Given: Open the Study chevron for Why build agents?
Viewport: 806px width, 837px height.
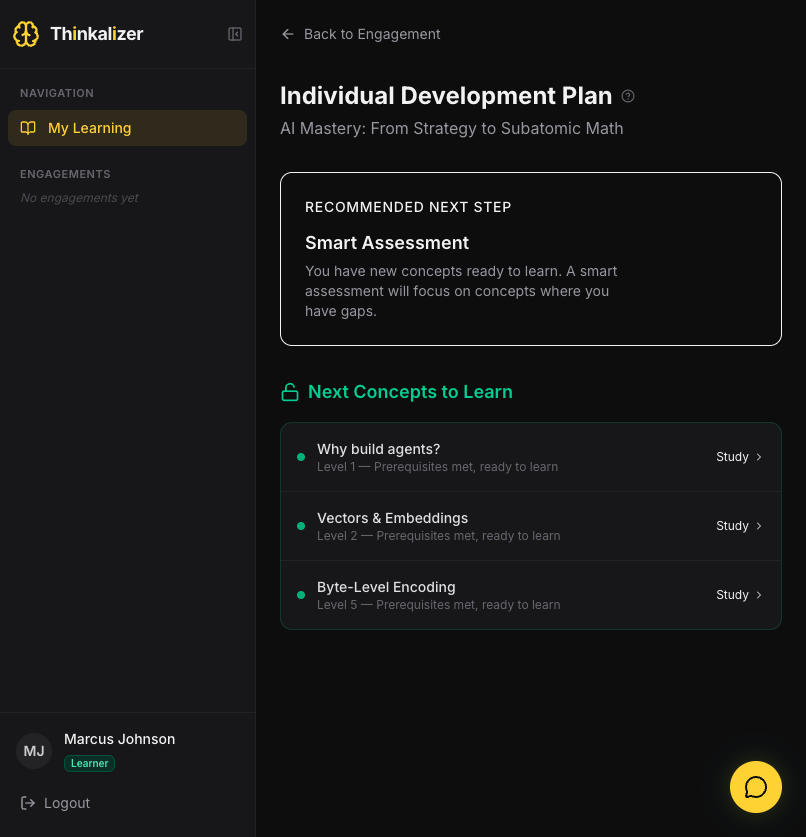Looking at the screenshot, I should coord(758,457).
